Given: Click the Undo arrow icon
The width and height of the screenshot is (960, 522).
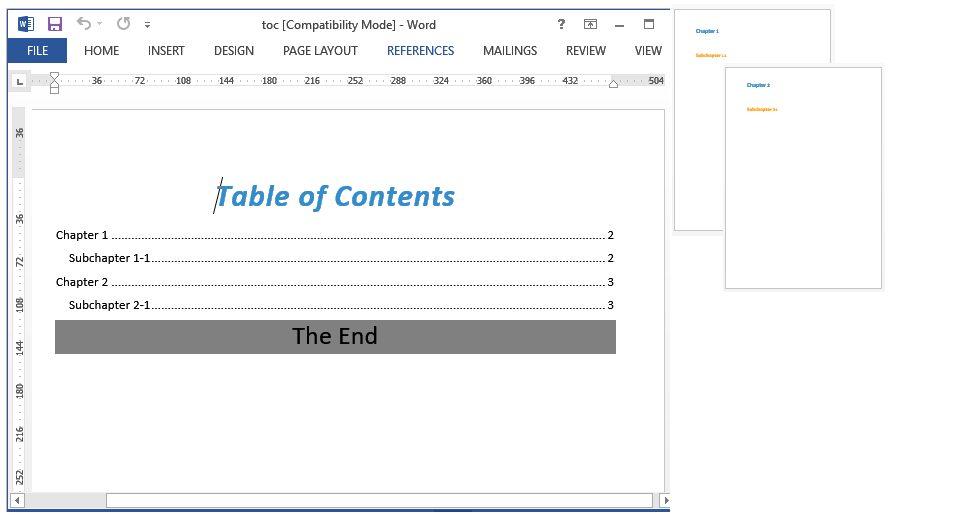Looking at the screenshot, I should pos(84,24).
